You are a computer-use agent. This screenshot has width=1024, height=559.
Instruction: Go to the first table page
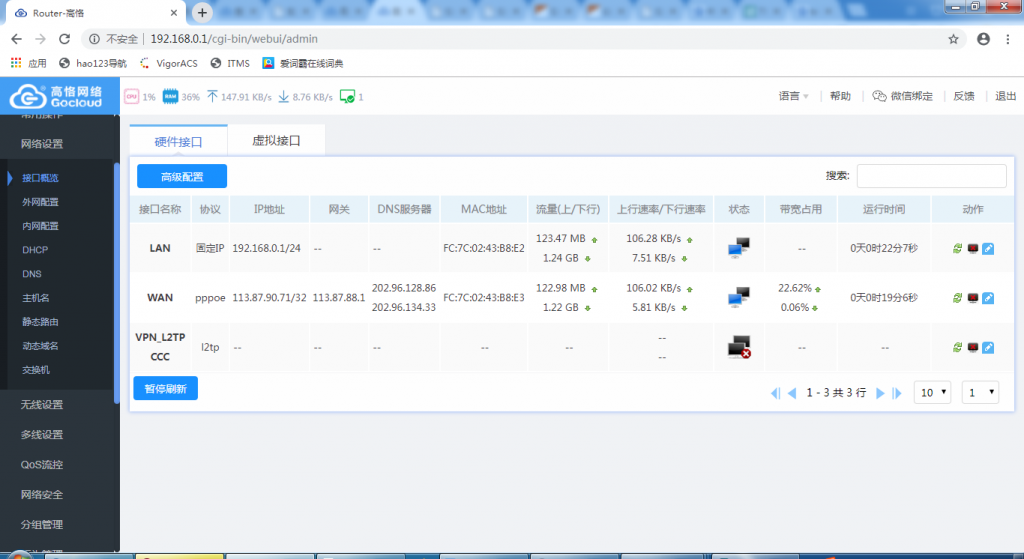775,393
